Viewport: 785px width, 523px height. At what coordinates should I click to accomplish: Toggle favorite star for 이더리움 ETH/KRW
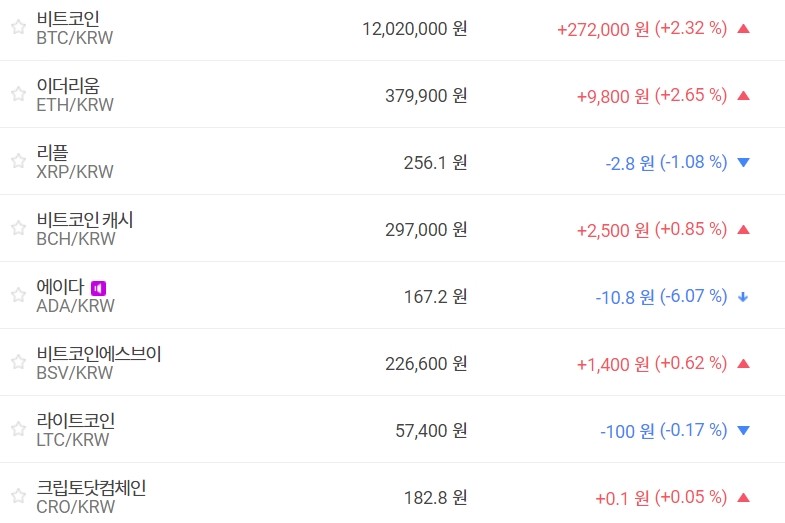pos(18,94)
